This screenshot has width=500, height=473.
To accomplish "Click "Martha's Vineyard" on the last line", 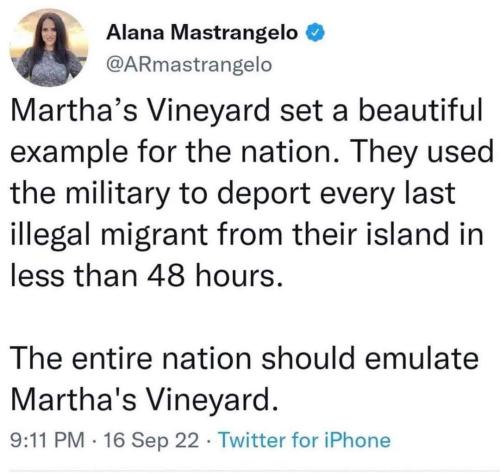I will click(x=144, y=400).
